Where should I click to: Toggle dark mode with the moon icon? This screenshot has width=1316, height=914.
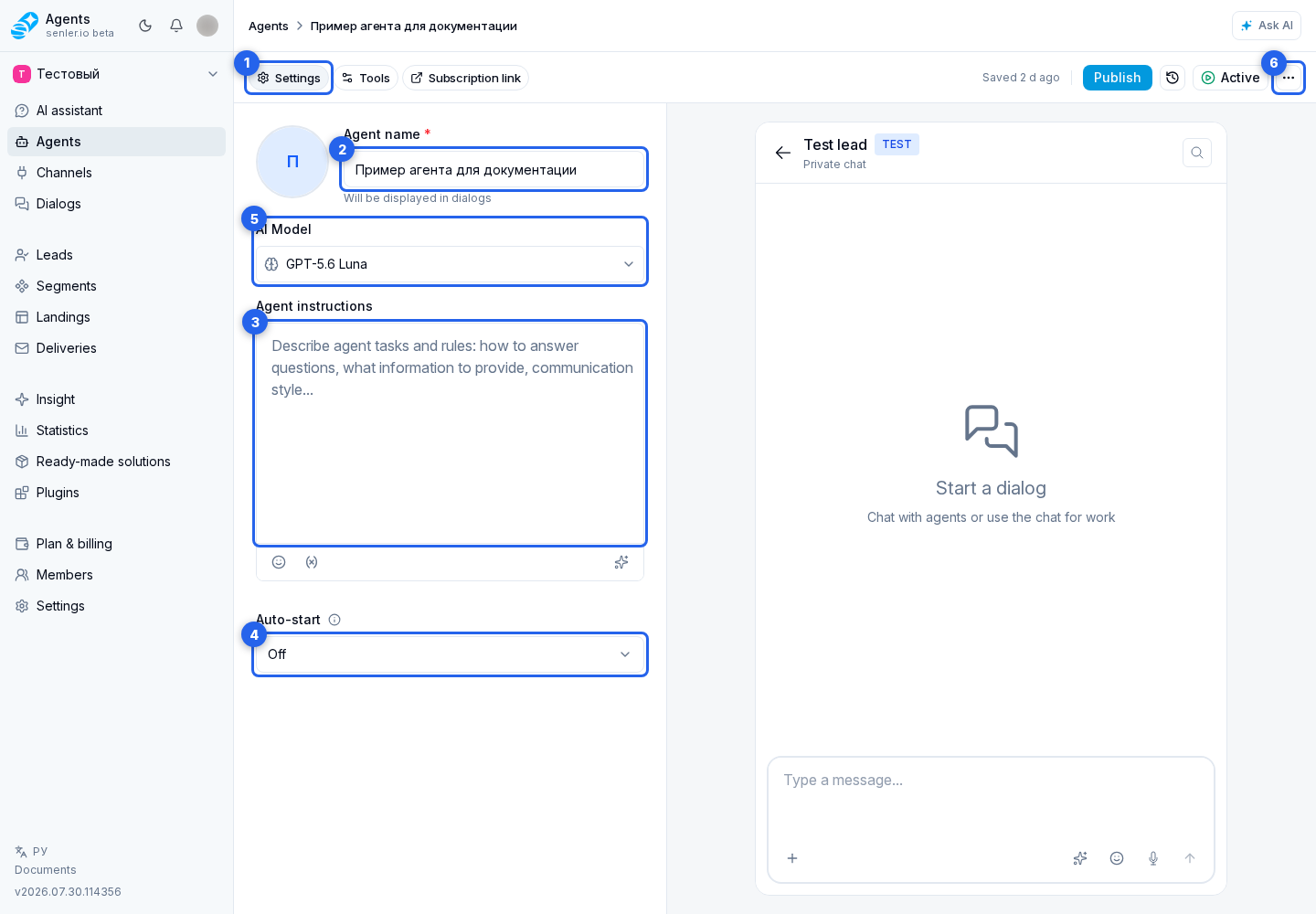(145, 26)
